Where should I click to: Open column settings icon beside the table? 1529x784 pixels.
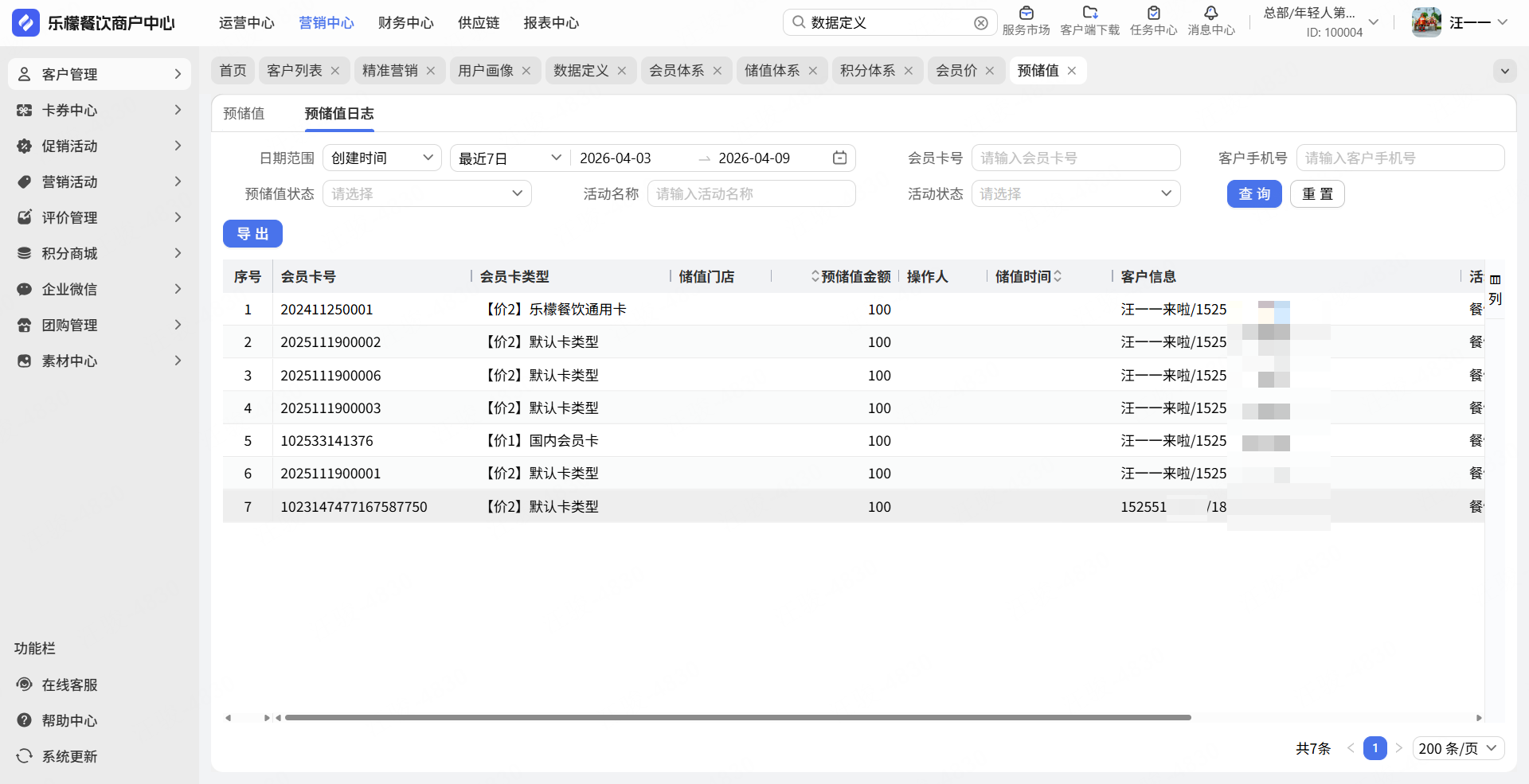1495,280
